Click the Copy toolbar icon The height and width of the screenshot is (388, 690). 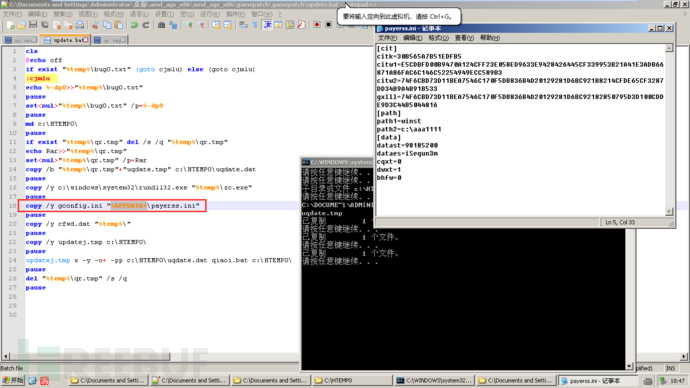tap(107, 25)
